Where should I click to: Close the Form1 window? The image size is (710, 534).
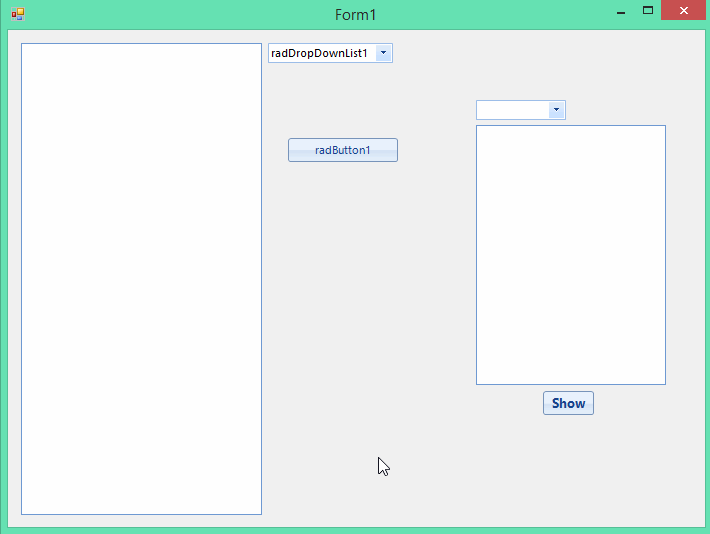[x=683, y=10]
